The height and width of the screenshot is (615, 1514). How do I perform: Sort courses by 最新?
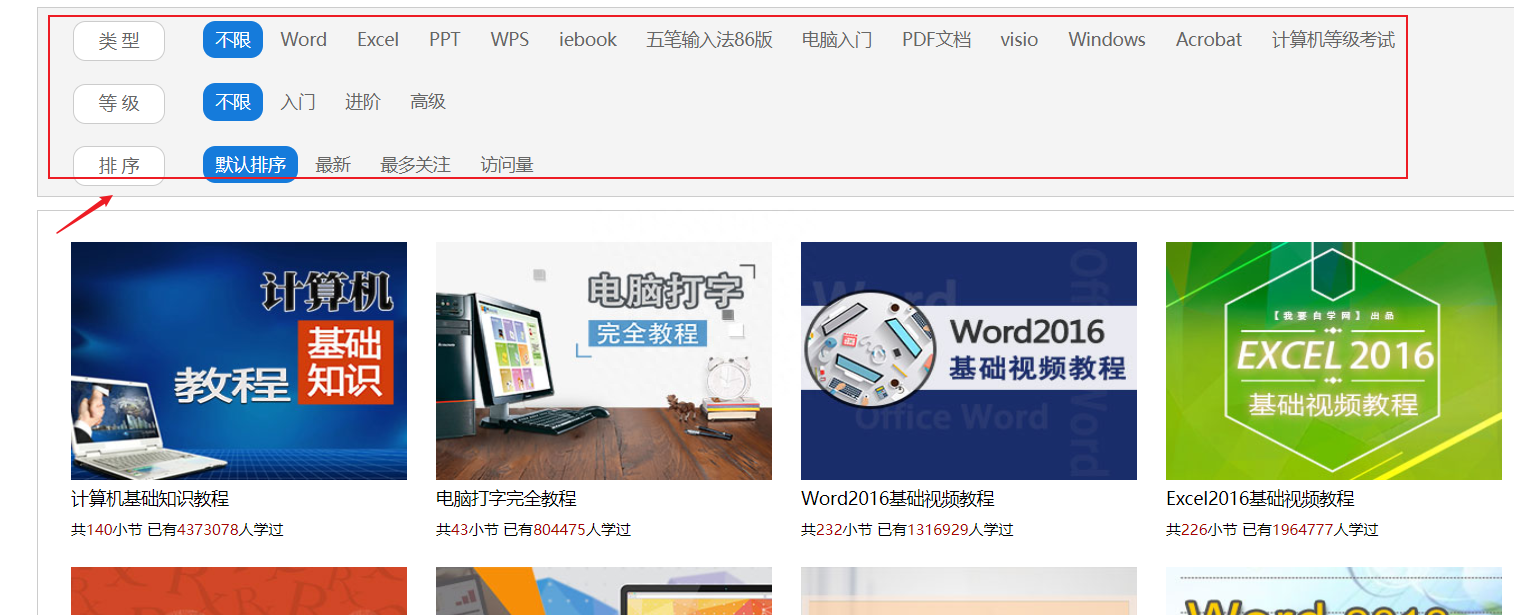tap(333, 165)
